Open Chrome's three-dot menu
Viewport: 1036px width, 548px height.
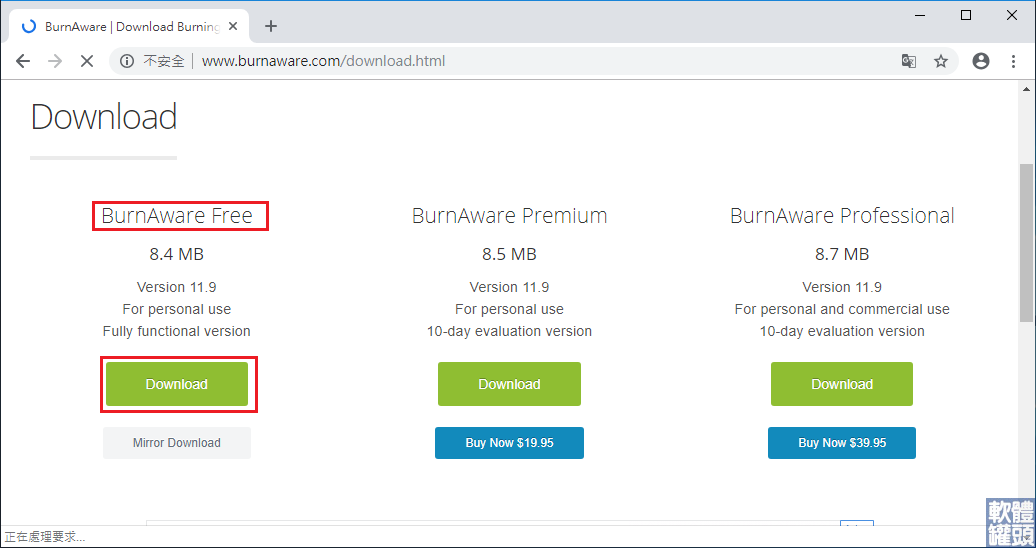1014,61
